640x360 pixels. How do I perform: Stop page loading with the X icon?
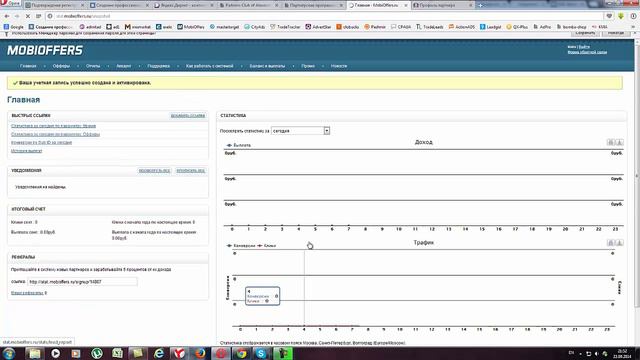(28, 16)
